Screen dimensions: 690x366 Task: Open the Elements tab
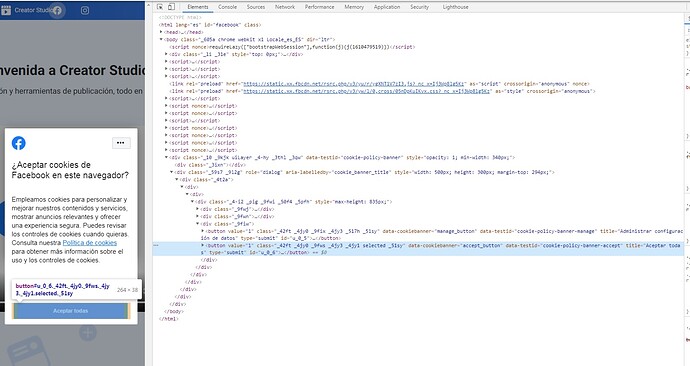[x=198, y=7]
